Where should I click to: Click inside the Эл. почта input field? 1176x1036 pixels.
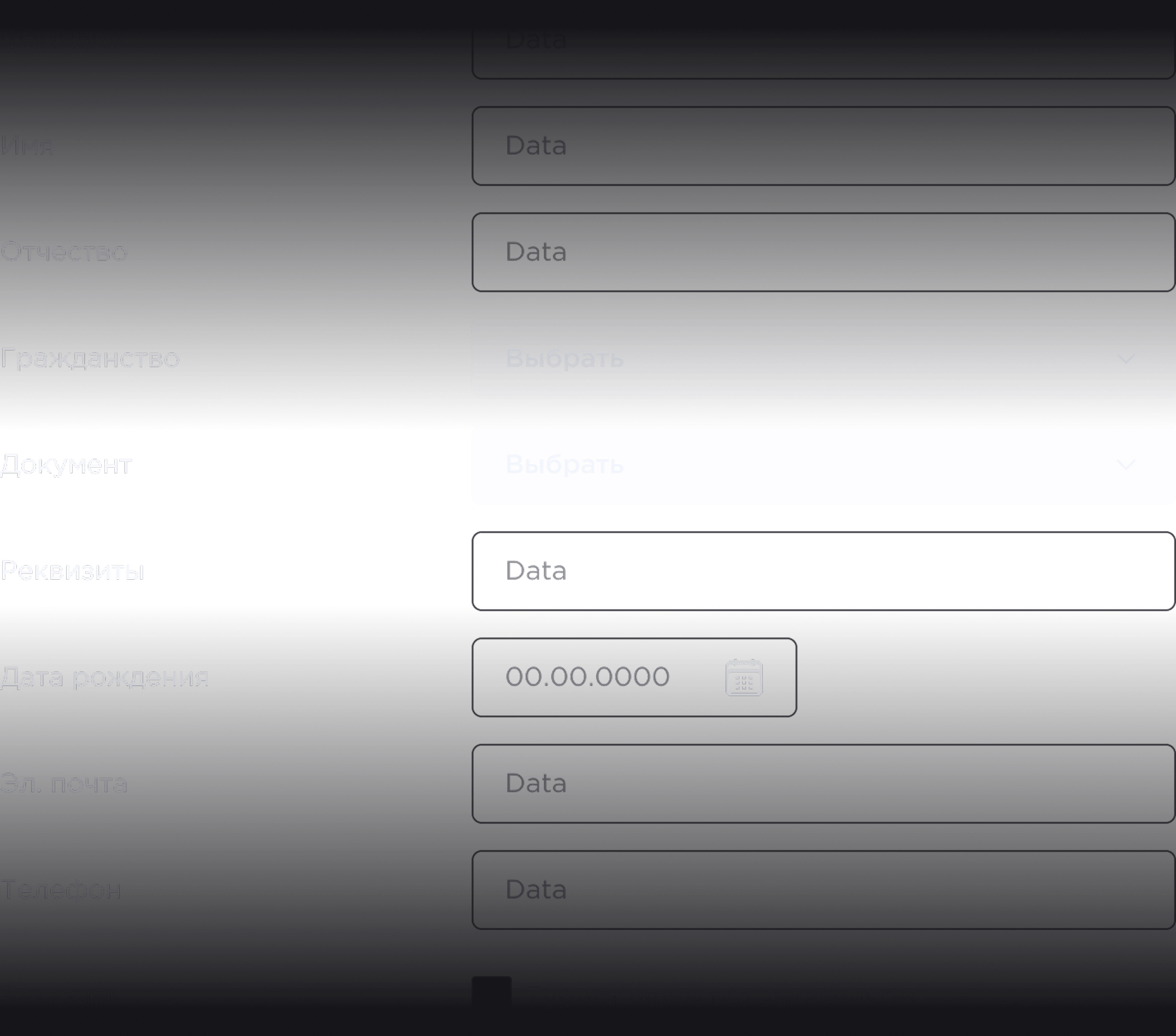click(823, 784)
